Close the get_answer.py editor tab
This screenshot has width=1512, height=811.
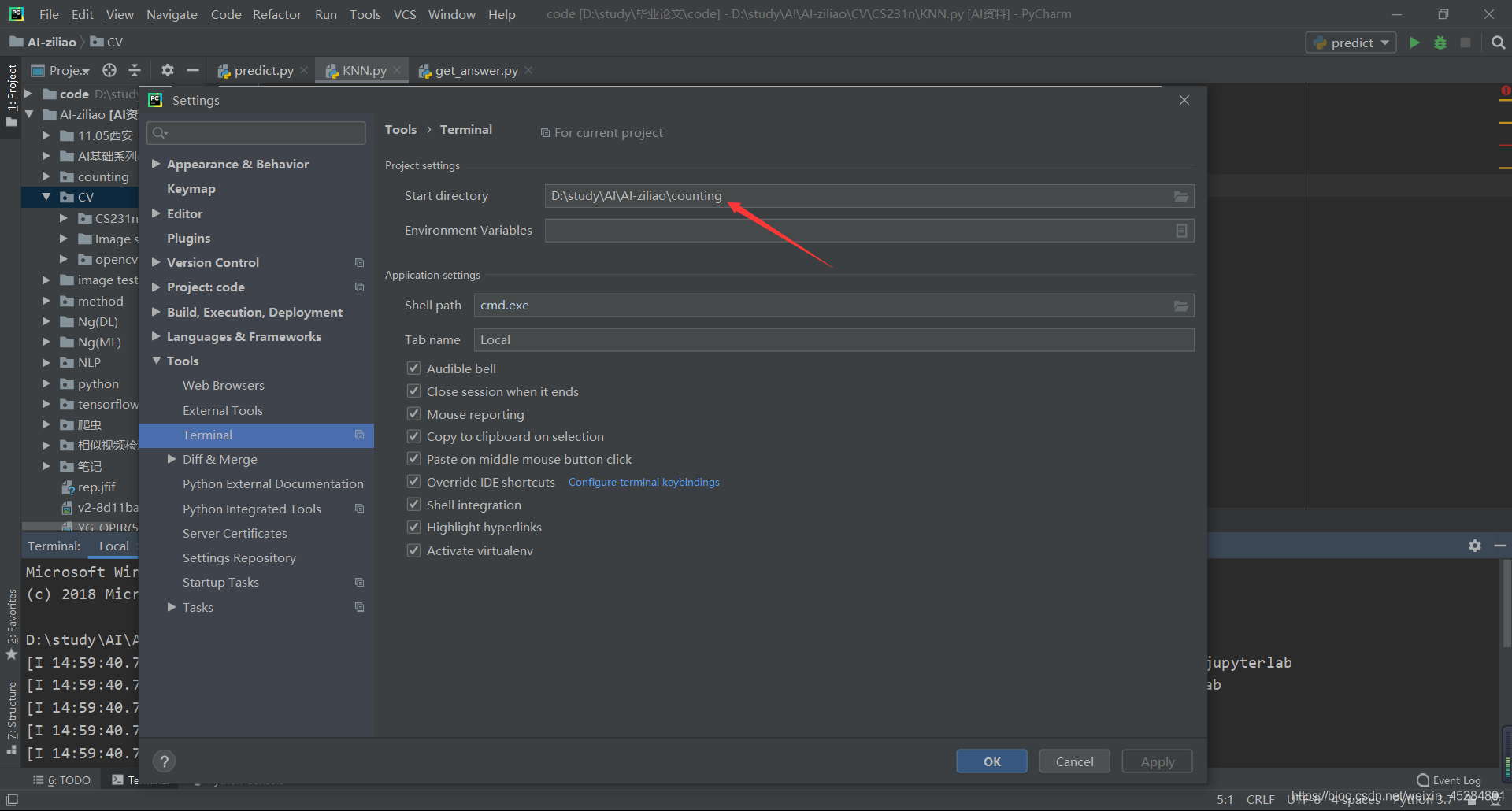(x=528, y=70)
